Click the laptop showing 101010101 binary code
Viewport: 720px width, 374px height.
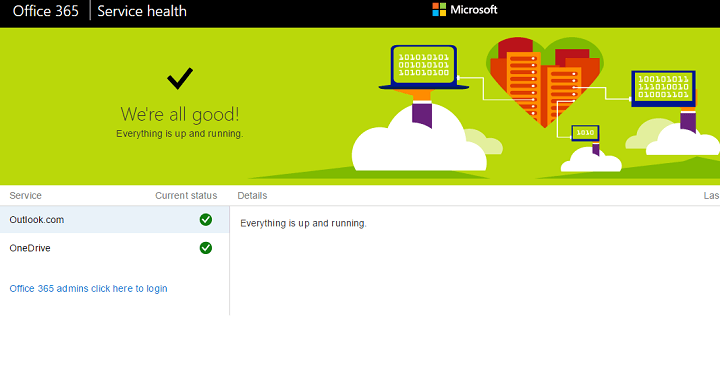click(423, 67)
